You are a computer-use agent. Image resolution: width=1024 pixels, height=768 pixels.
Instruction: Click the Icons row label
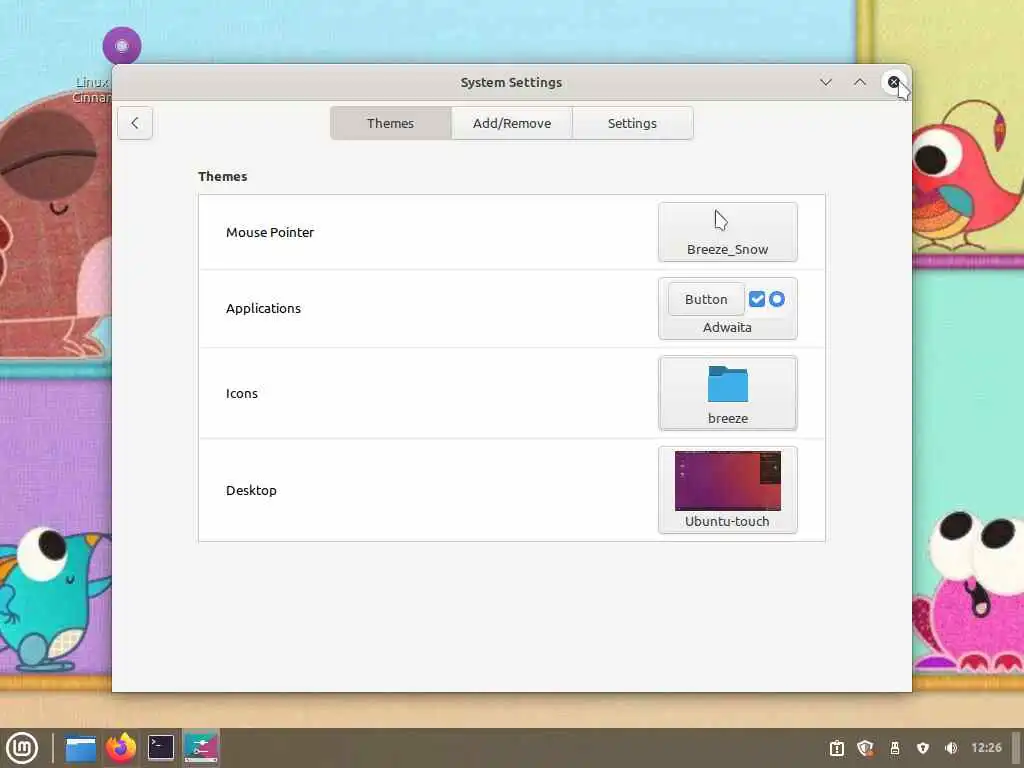[x=242, y=393]
